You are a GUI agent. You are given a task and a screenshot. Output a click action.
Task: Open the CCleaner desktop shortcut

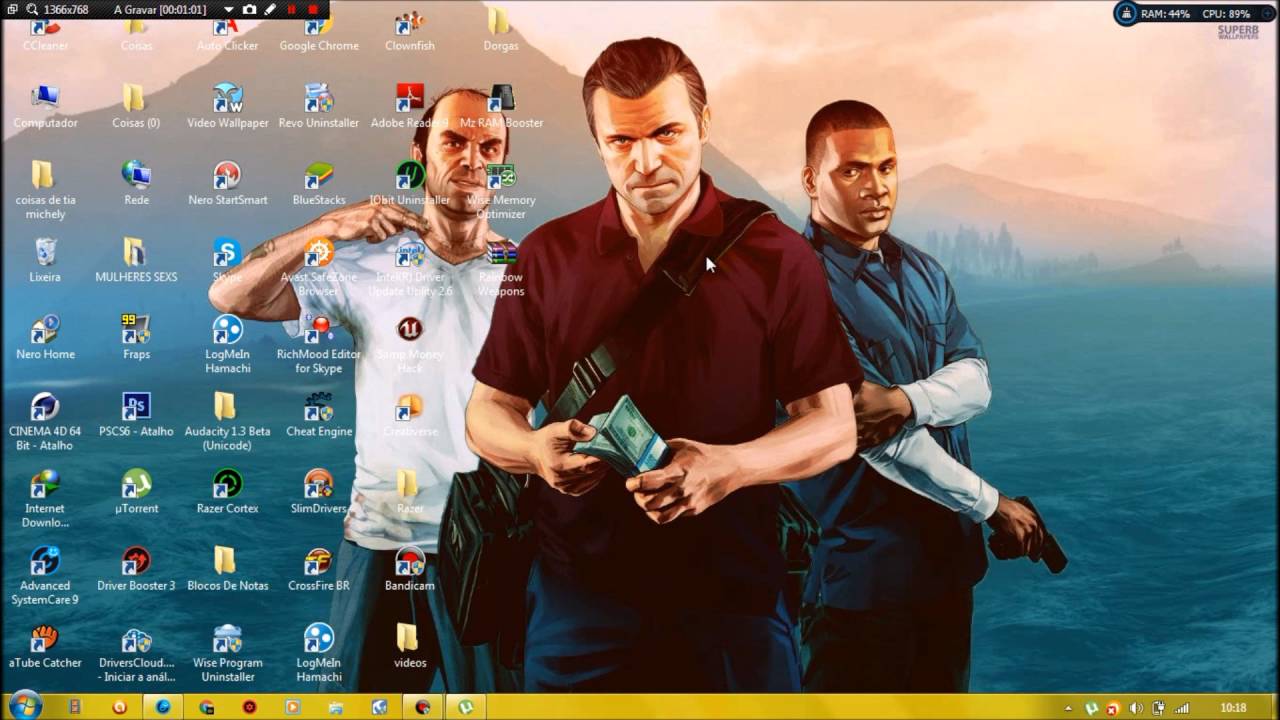tap(45, 35)
